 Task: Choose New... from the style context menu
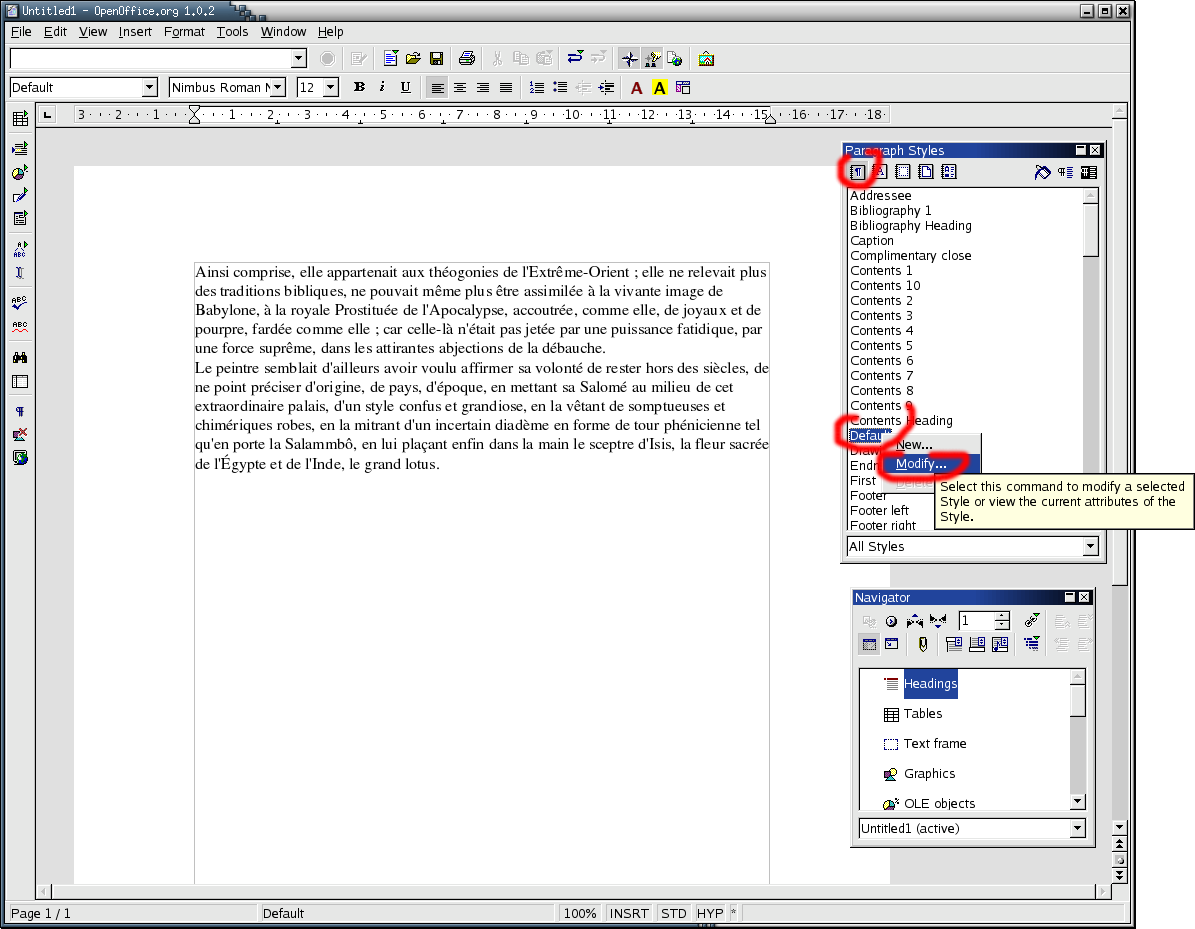click(914, 444)
